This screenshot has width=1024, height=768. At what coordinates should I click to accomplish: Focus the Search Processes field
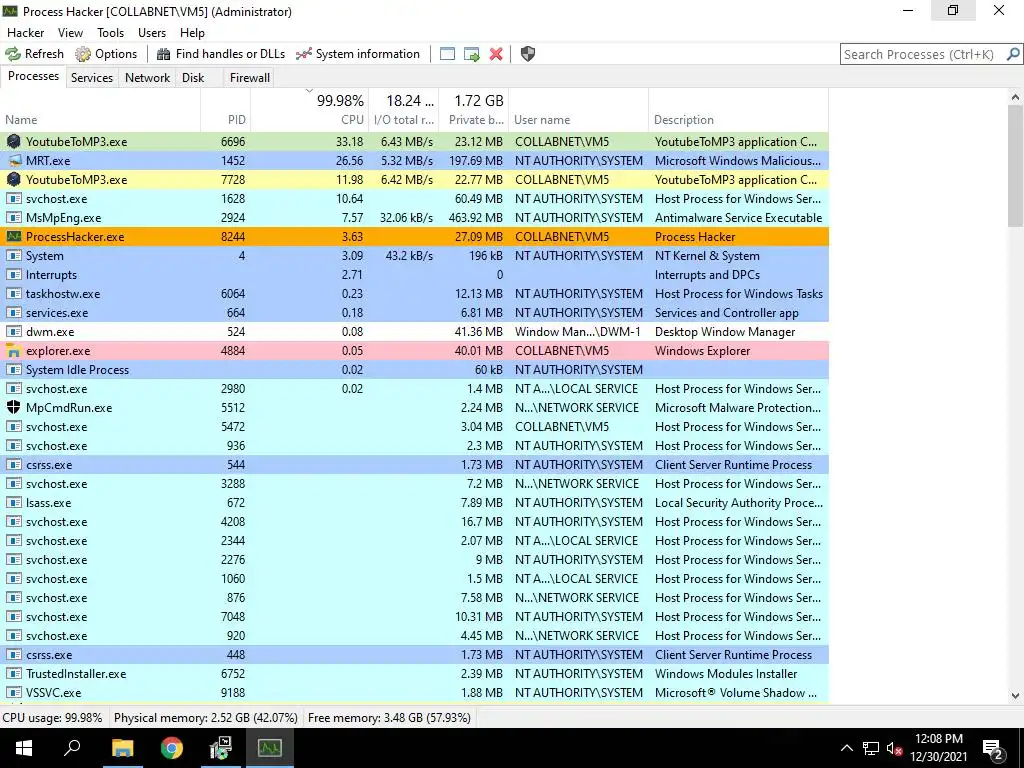(922, 54)
